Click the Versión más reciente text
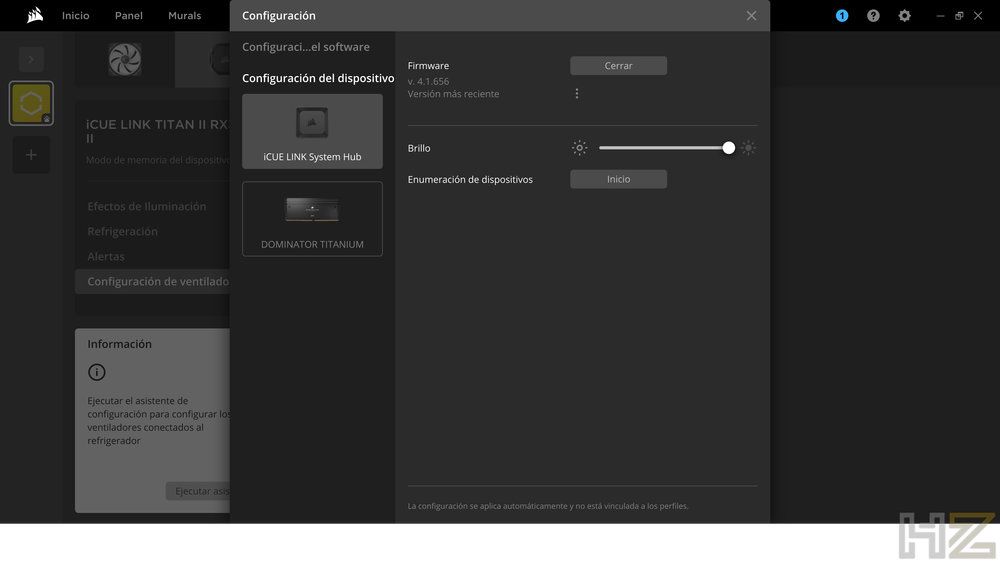1000x563 pixels. [x=453, y=94]
